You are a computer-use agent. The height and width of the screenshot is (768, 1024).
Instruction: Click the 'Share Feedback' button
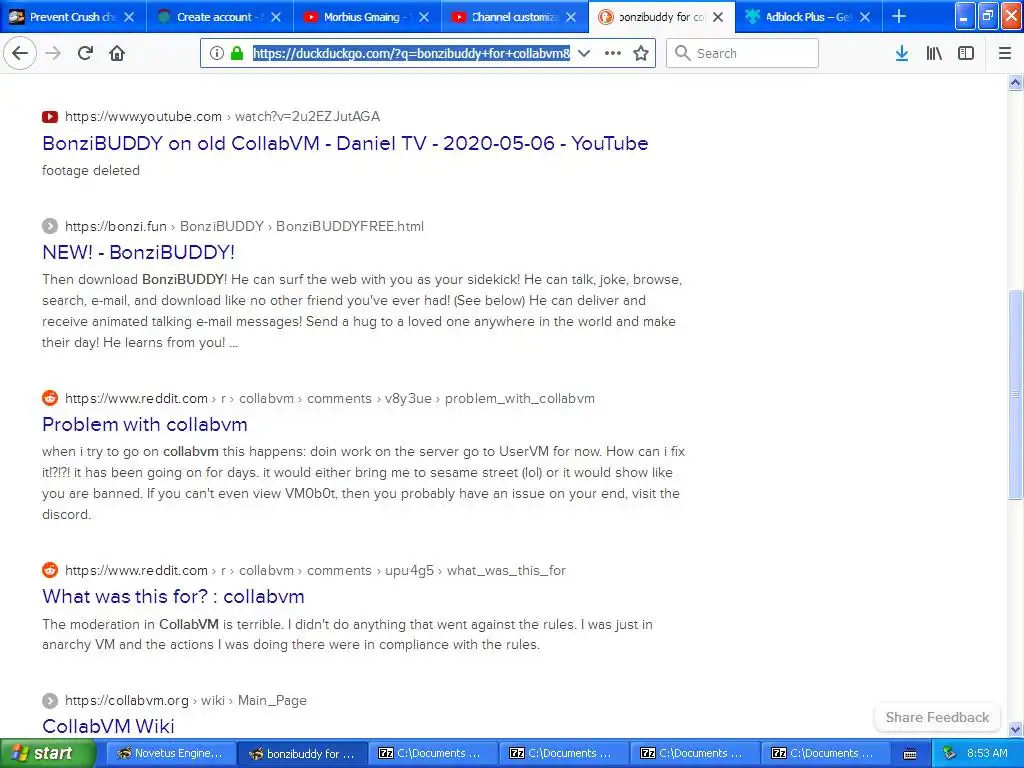937,717
